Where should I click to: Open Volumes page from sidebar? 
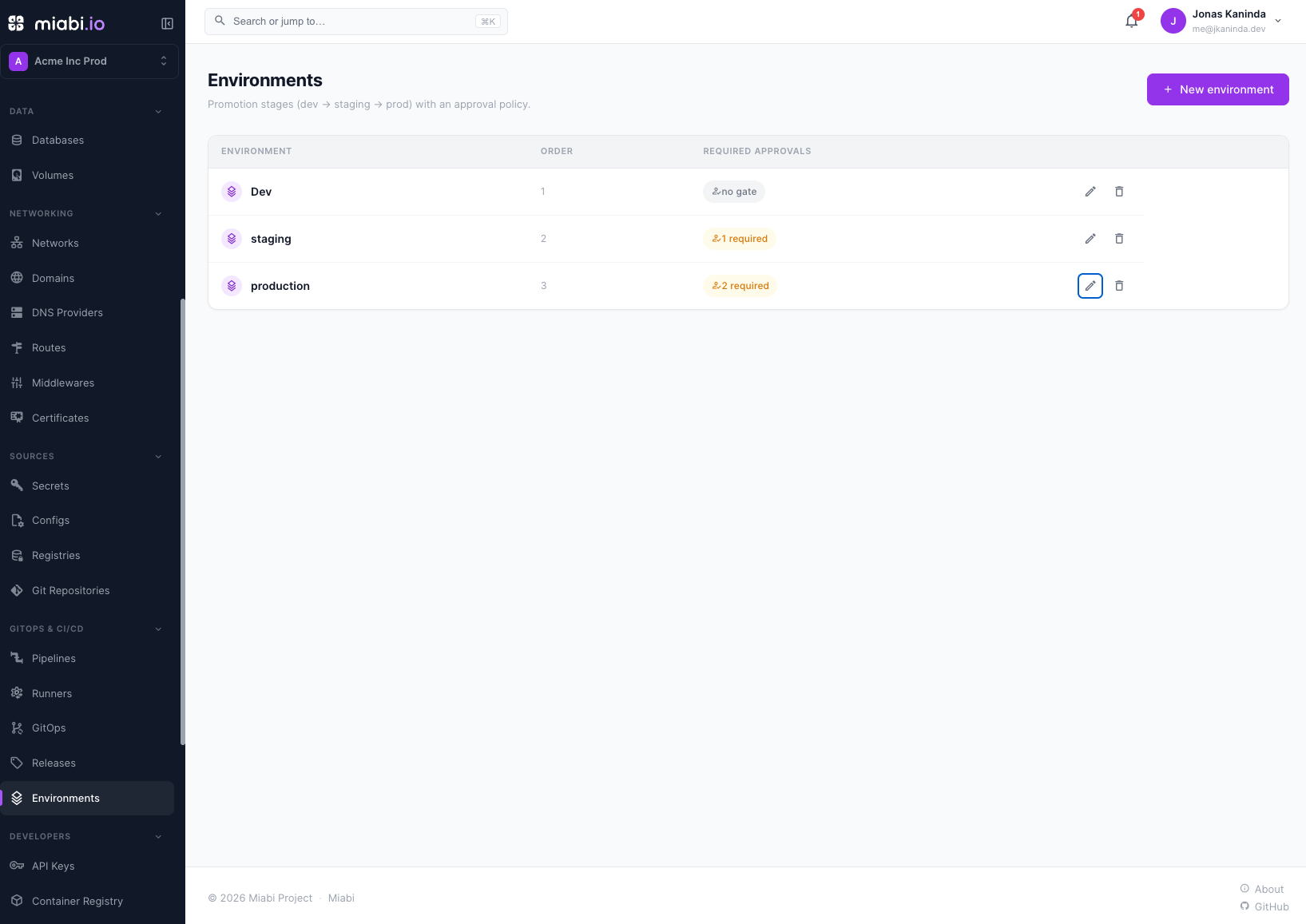click(87, 176)
